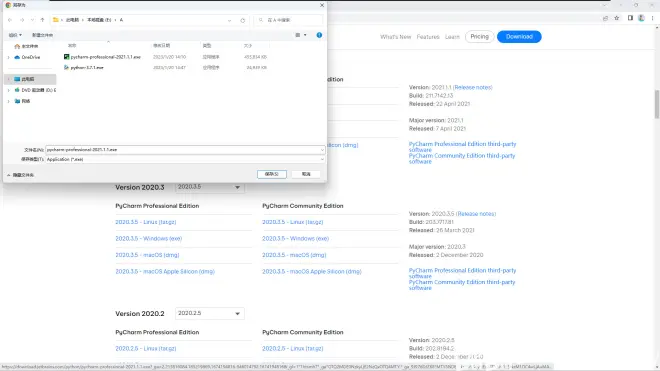
Task: Open the Organize menu in dialog toolbar
Action: point(15,35)
